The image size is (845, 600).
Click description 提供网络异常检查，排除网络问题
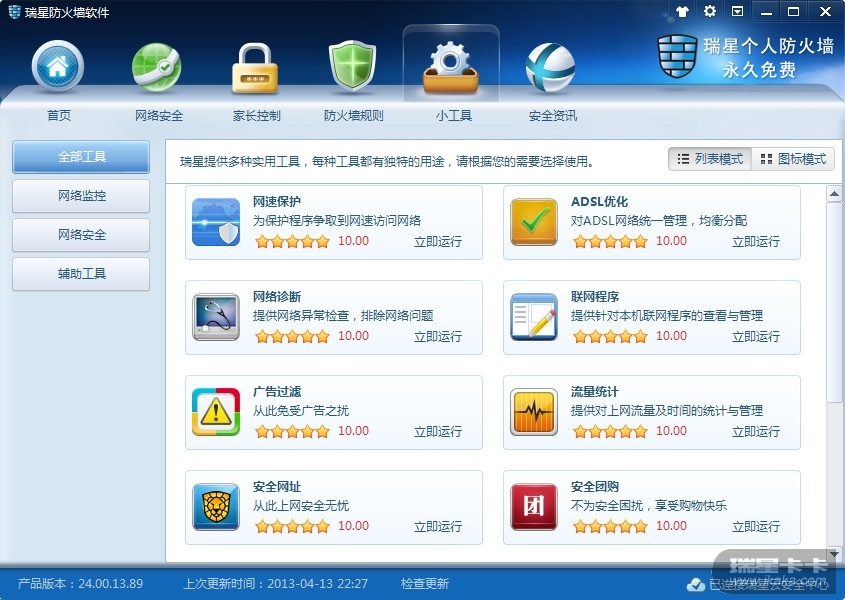pyautogui.click(x=343, y=316)
